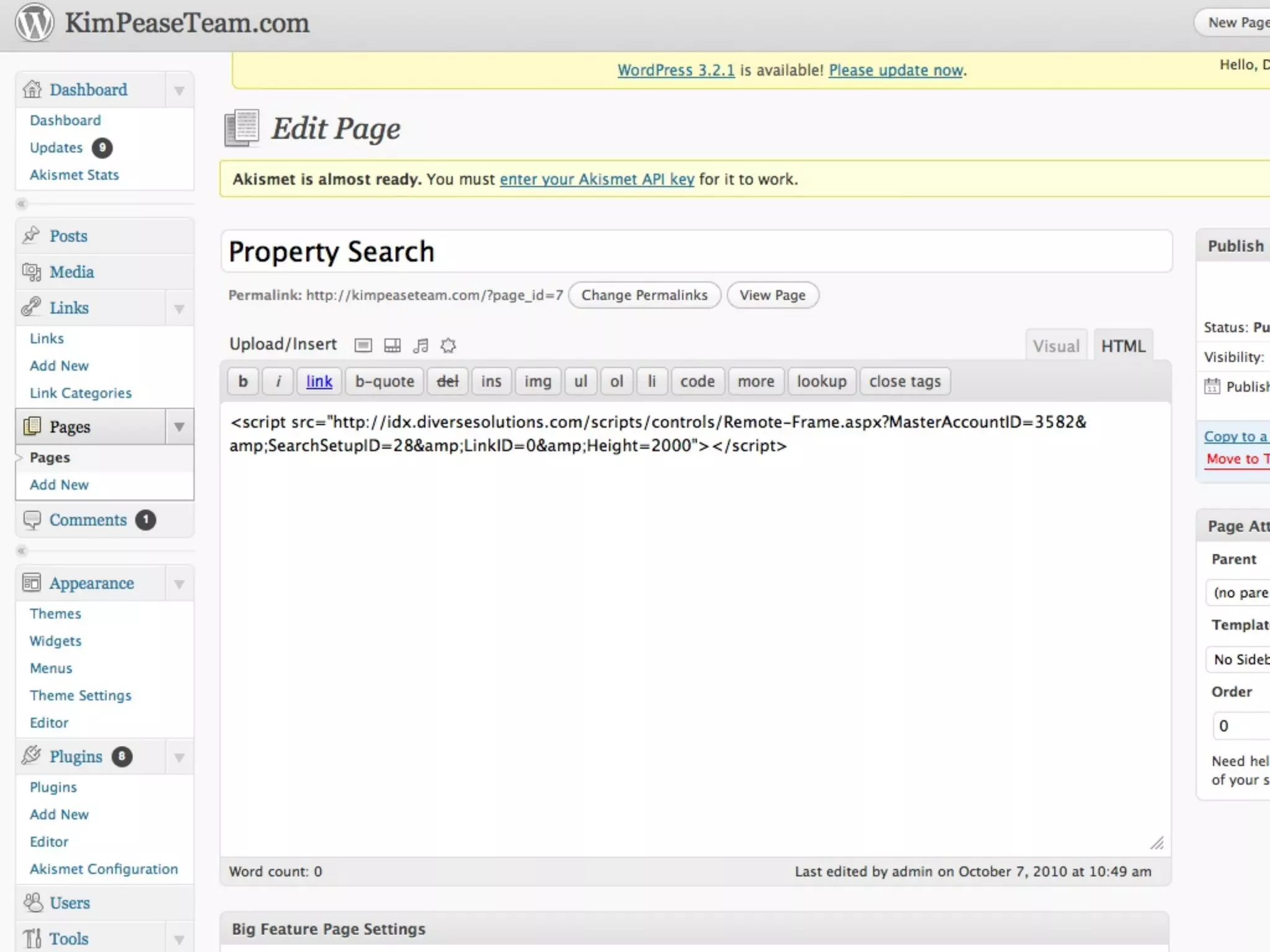The image size is (1270, 952).
Task: Click the Comments speech bubble icon
Action: (32, 519)
